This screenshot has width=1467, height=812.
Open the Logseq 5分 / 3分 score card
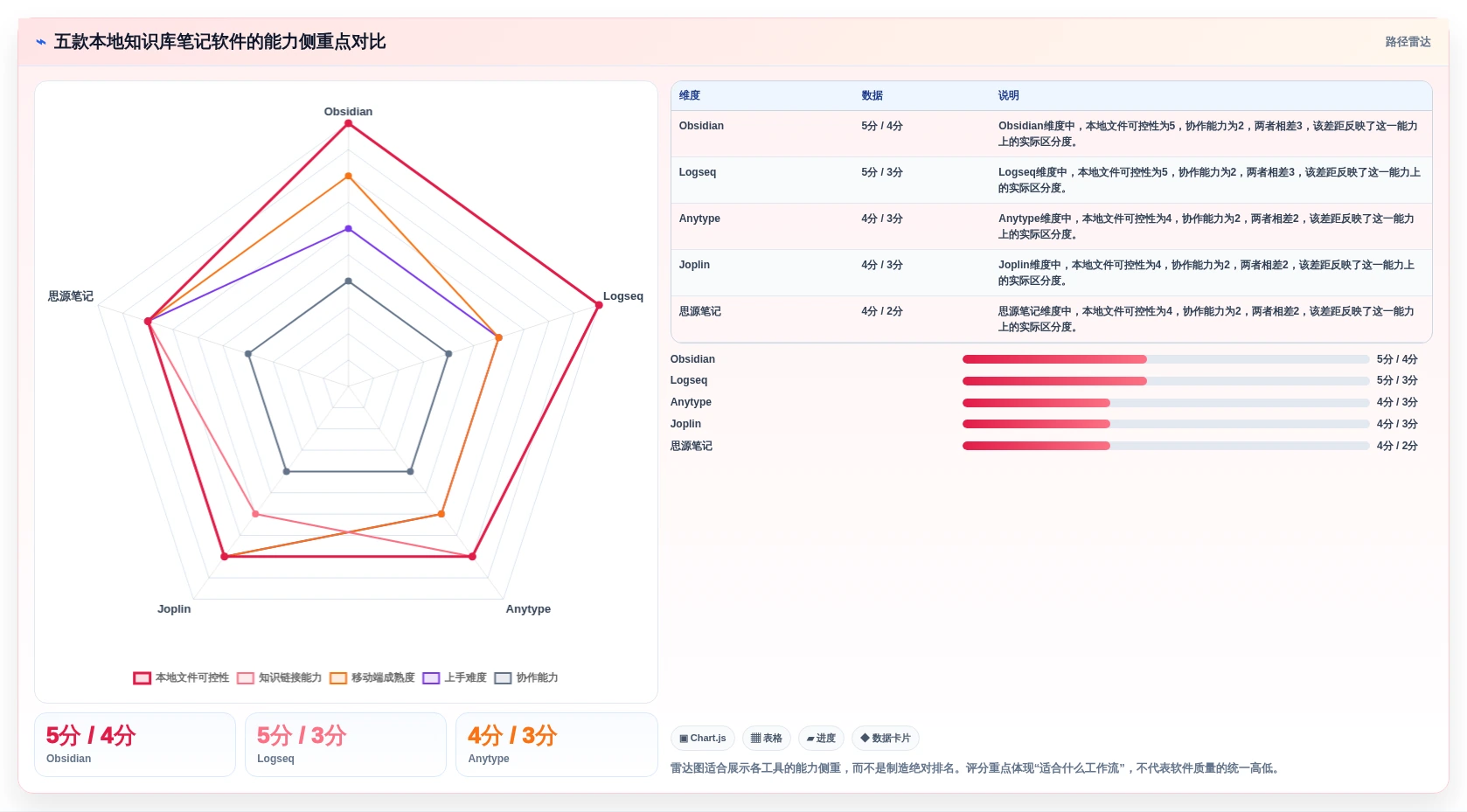tap(345, 745)
